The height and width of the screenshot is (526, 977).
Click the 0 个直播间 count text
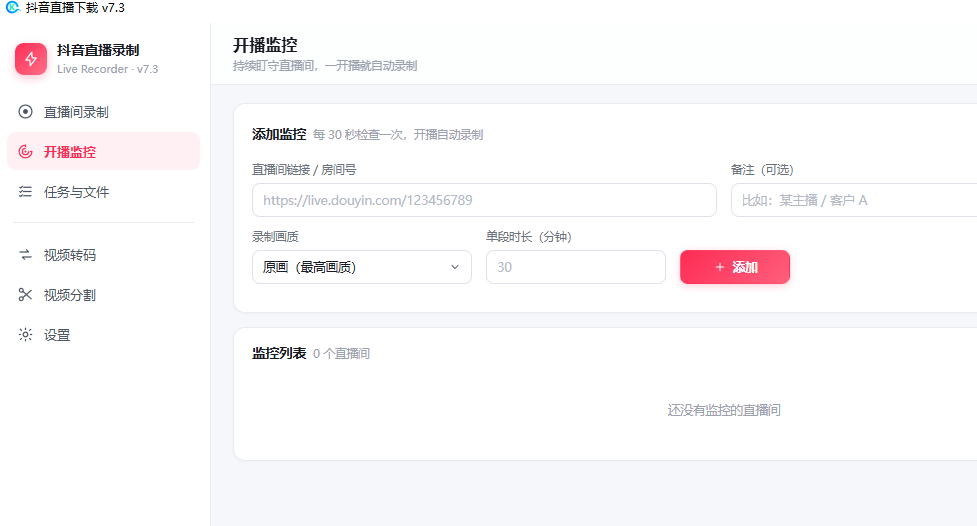point(341,353)
